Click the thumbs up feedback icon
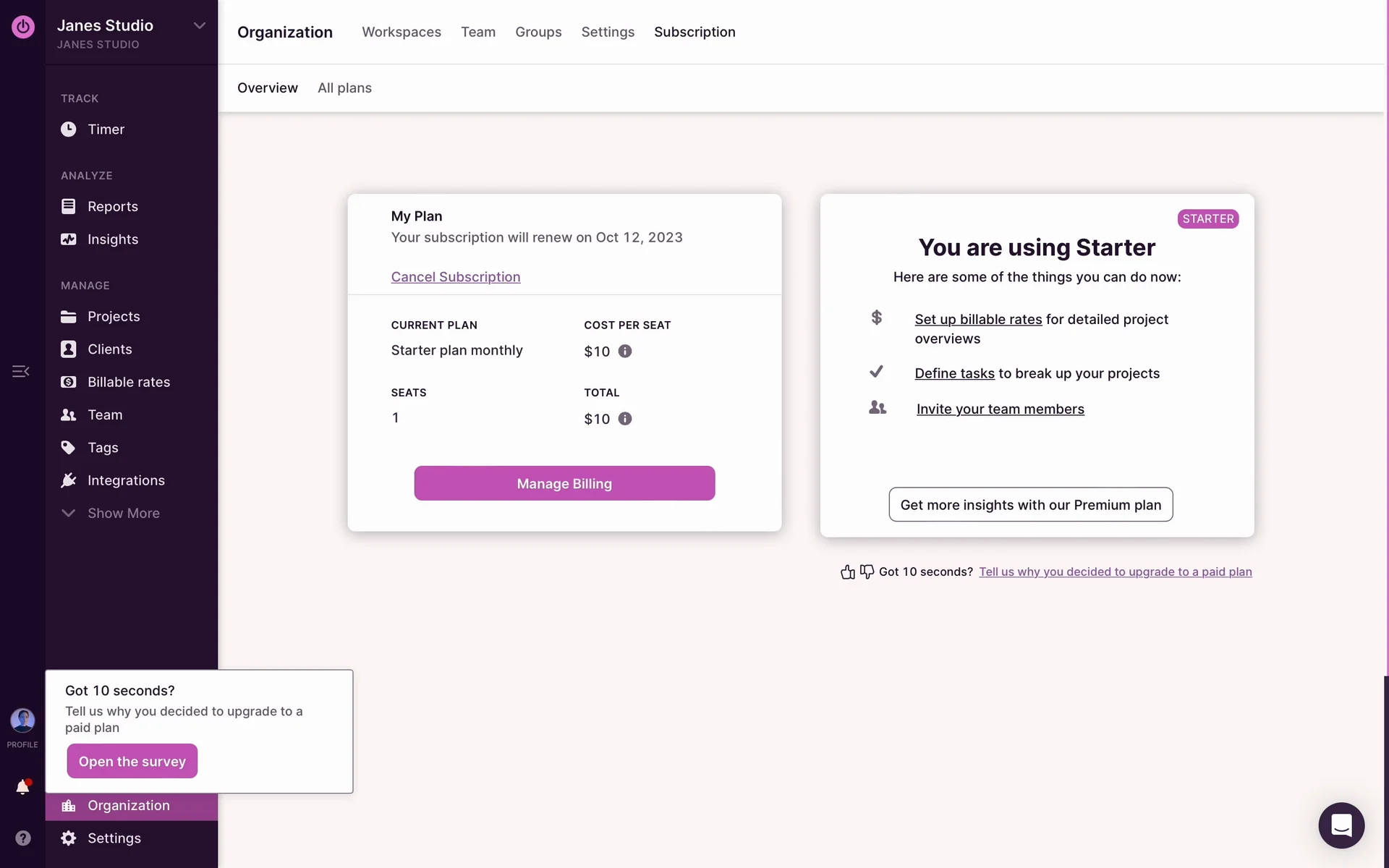The image size is (1389, 868). (848, 572)
